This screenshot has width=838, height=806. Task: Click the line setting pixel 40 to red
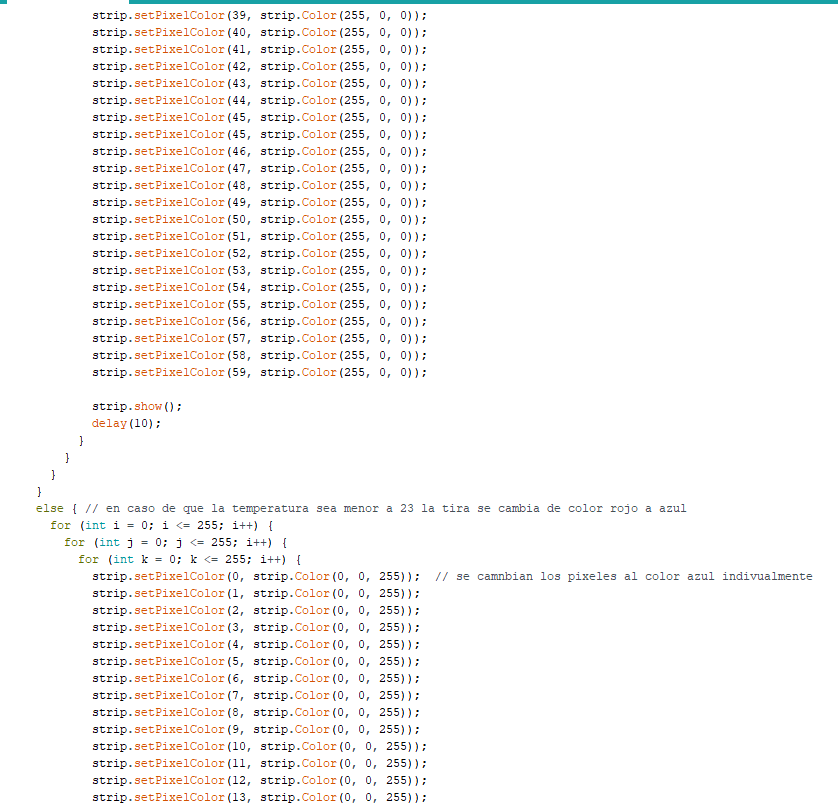coord(259,33)
